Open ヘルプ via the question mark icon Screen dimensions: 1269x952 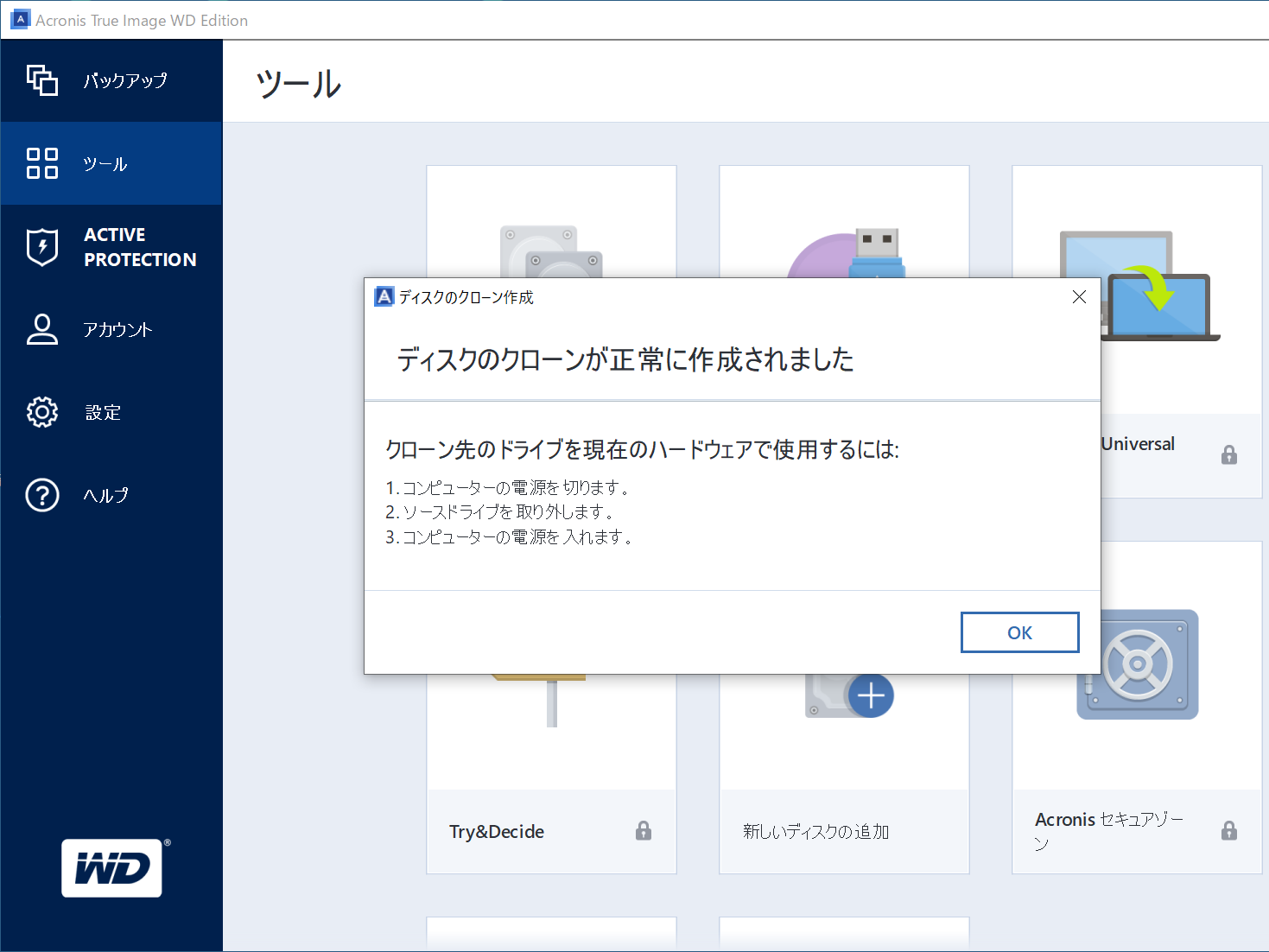point(41,495)
